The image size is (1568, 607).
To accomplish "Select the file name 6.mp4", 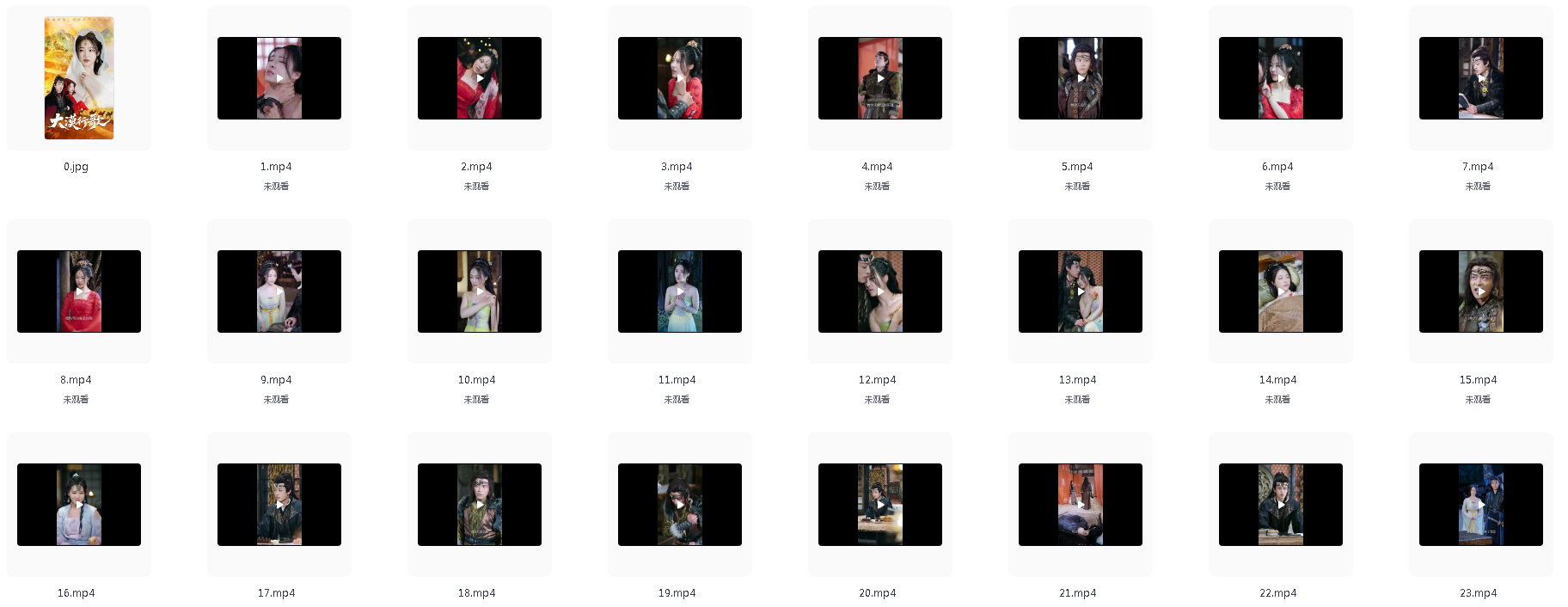I will tap(1277, 167).
